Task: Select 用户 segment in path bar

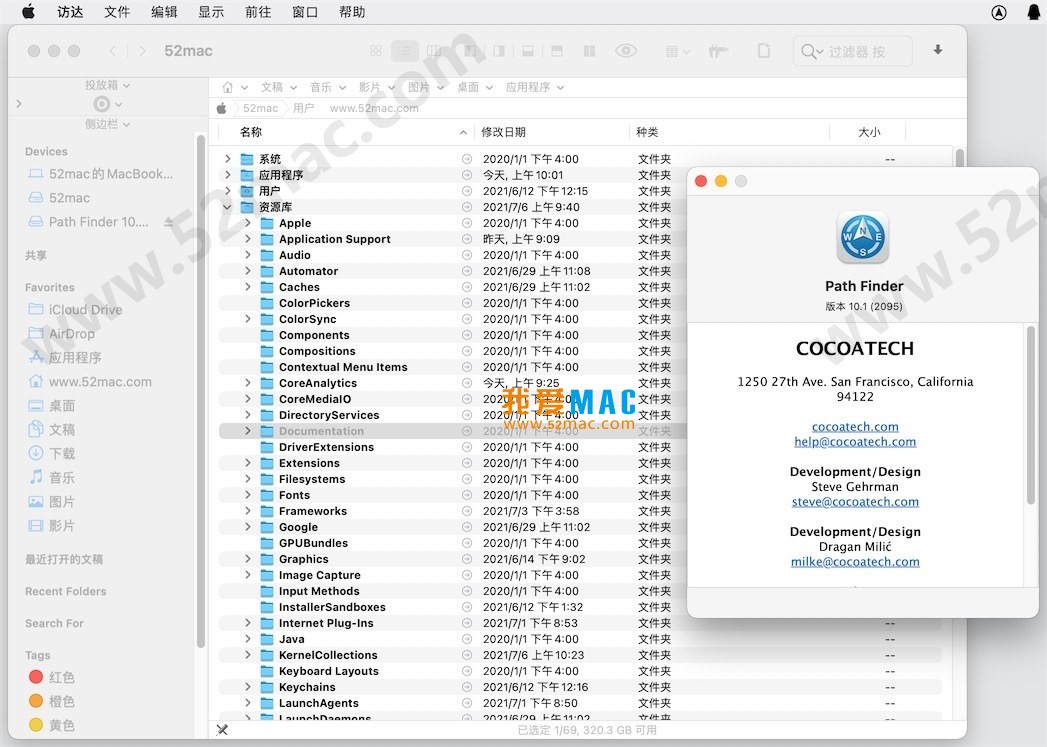Action: pos(303,108)
